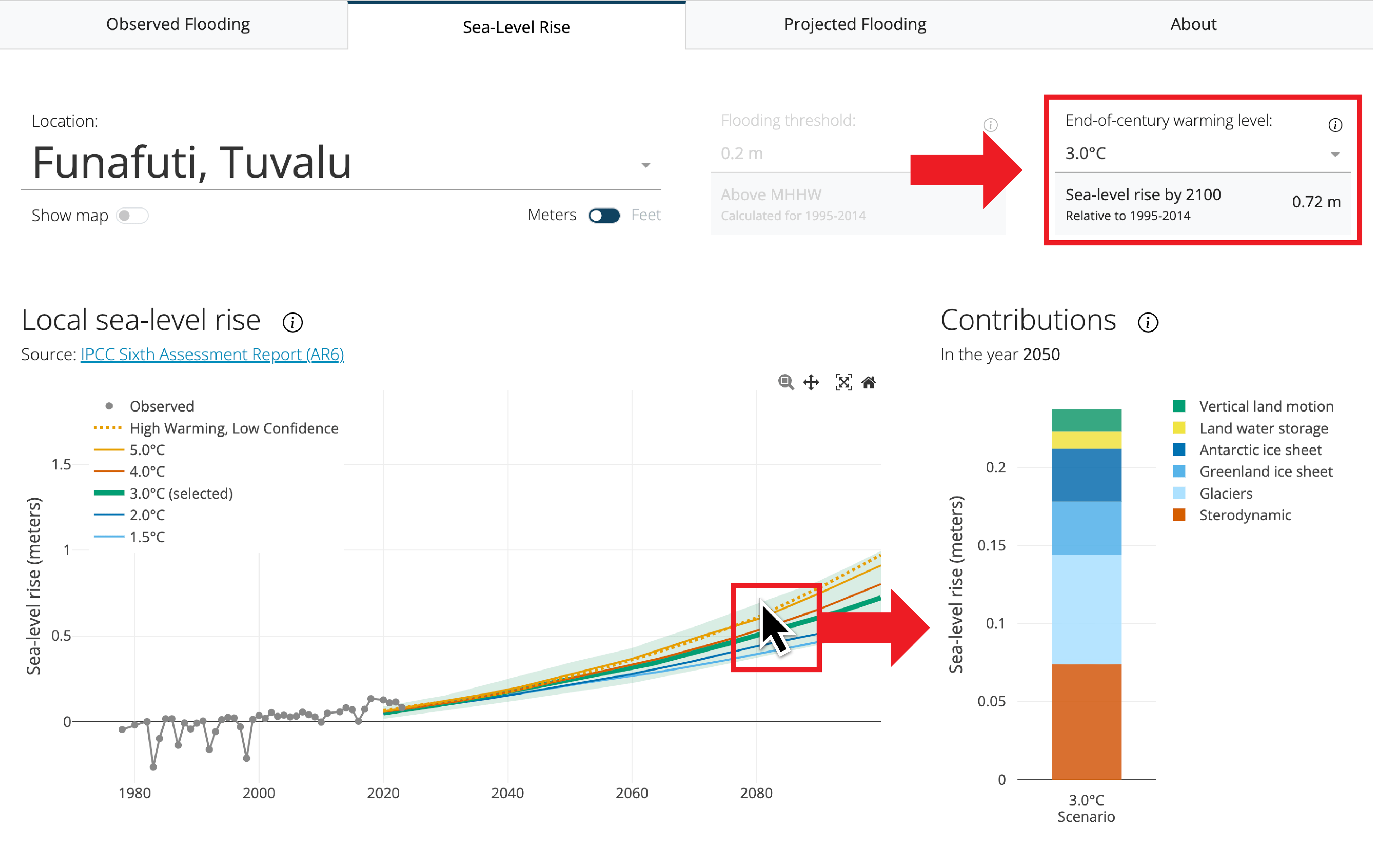Image resolution: width=1373 pixels, height=868 pixels.
Task: Open the info icon beside Local sea-level rise
Action: (x=293, y=322)
